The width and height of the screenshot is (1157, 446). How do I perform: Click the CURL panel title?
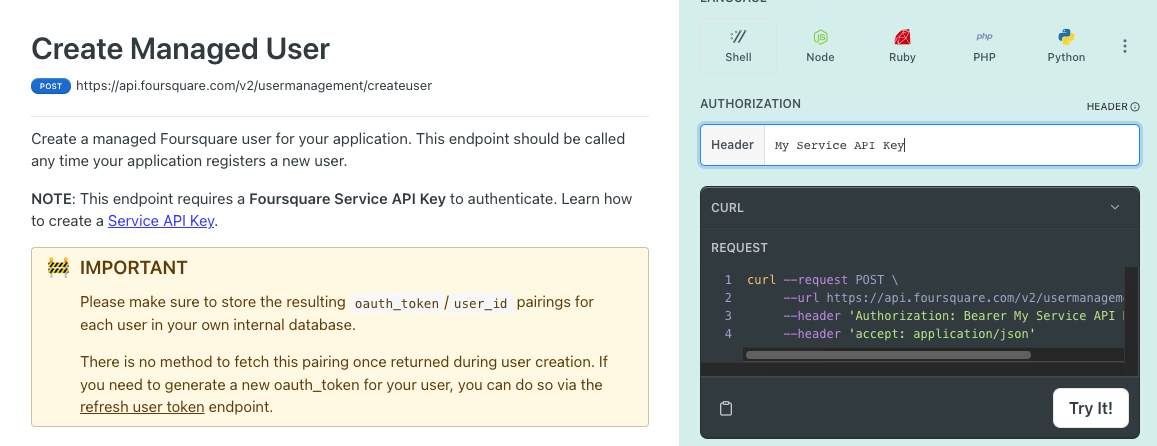point(728,208)
